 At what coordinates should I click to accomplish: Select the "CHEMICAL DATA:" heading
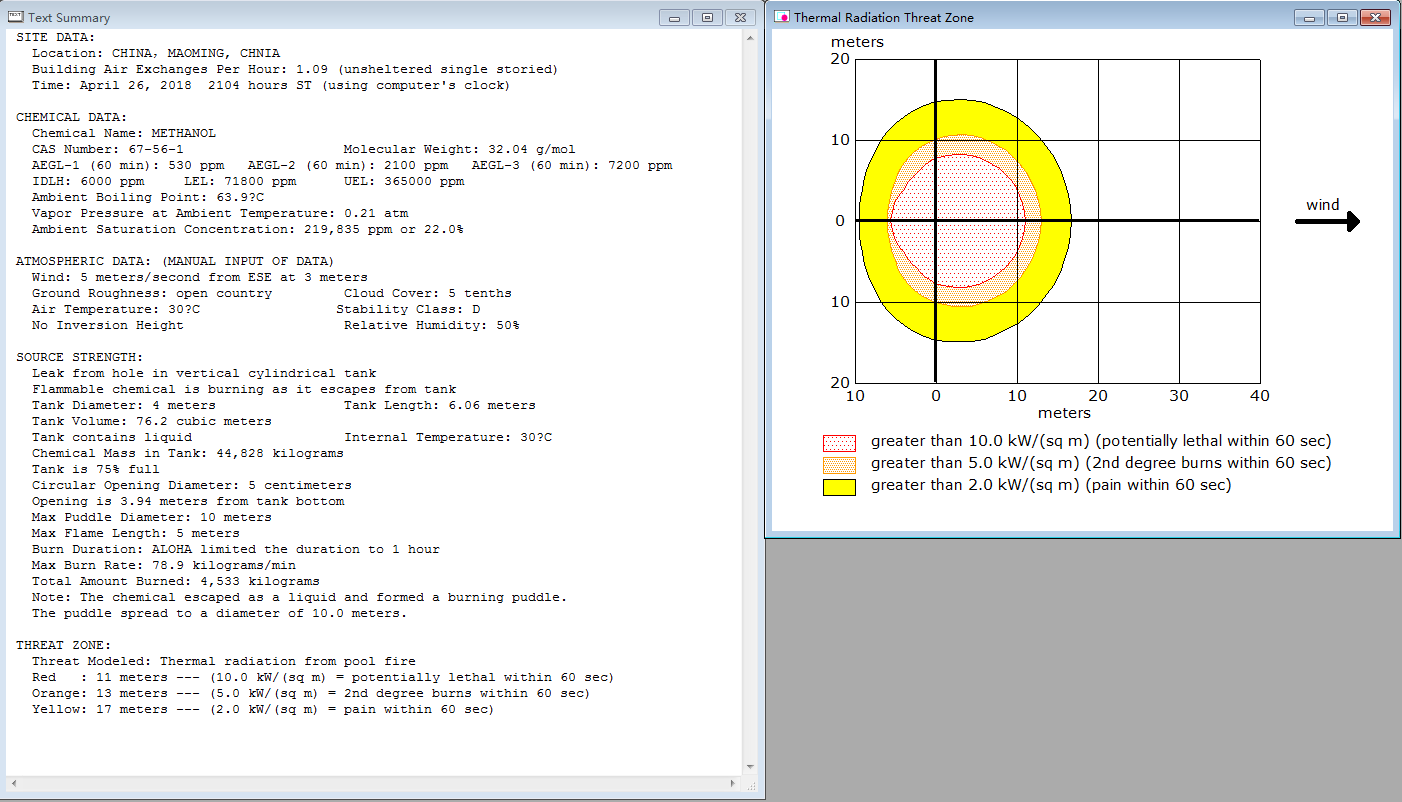click(x=72, y=117)
